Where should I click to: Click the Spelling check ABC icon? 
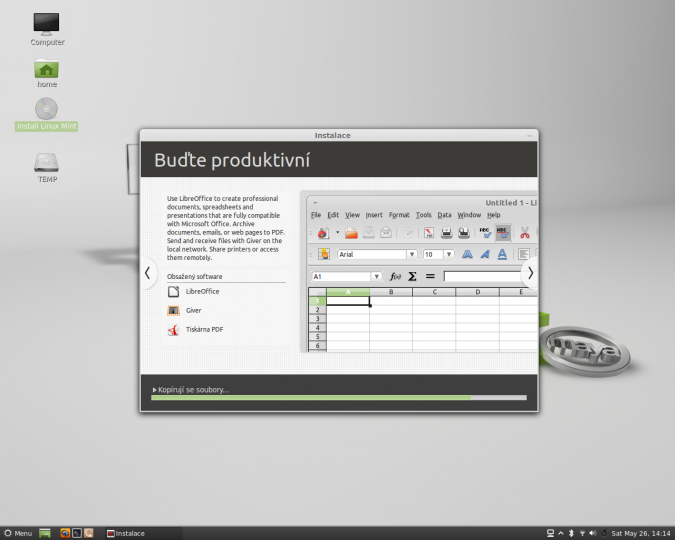point(485,233)
